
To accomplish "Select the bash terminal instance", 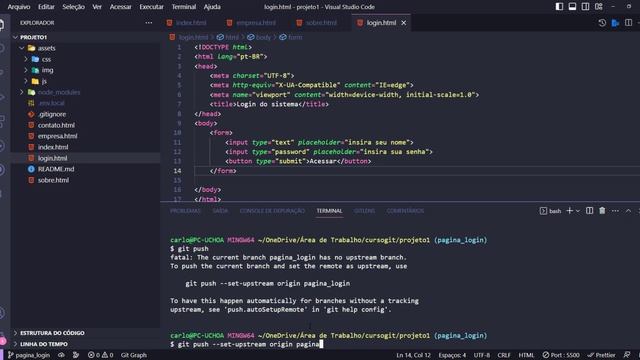I will (550, 211).
